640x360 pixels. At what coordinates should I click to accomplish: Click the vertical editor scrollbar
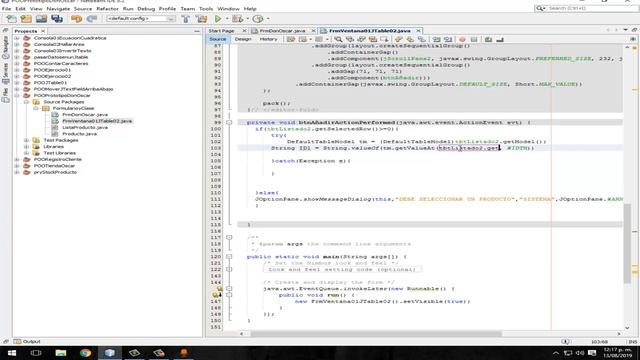[627, 243]
